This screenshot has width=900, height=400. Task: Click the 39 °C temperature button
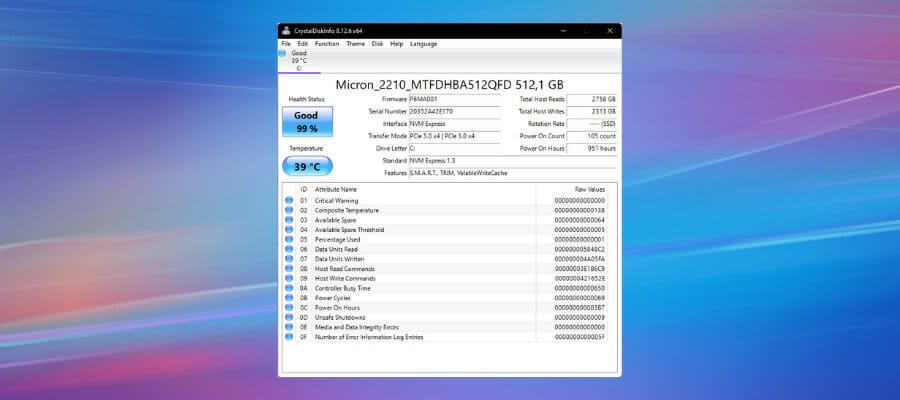(x=307, y=166)
